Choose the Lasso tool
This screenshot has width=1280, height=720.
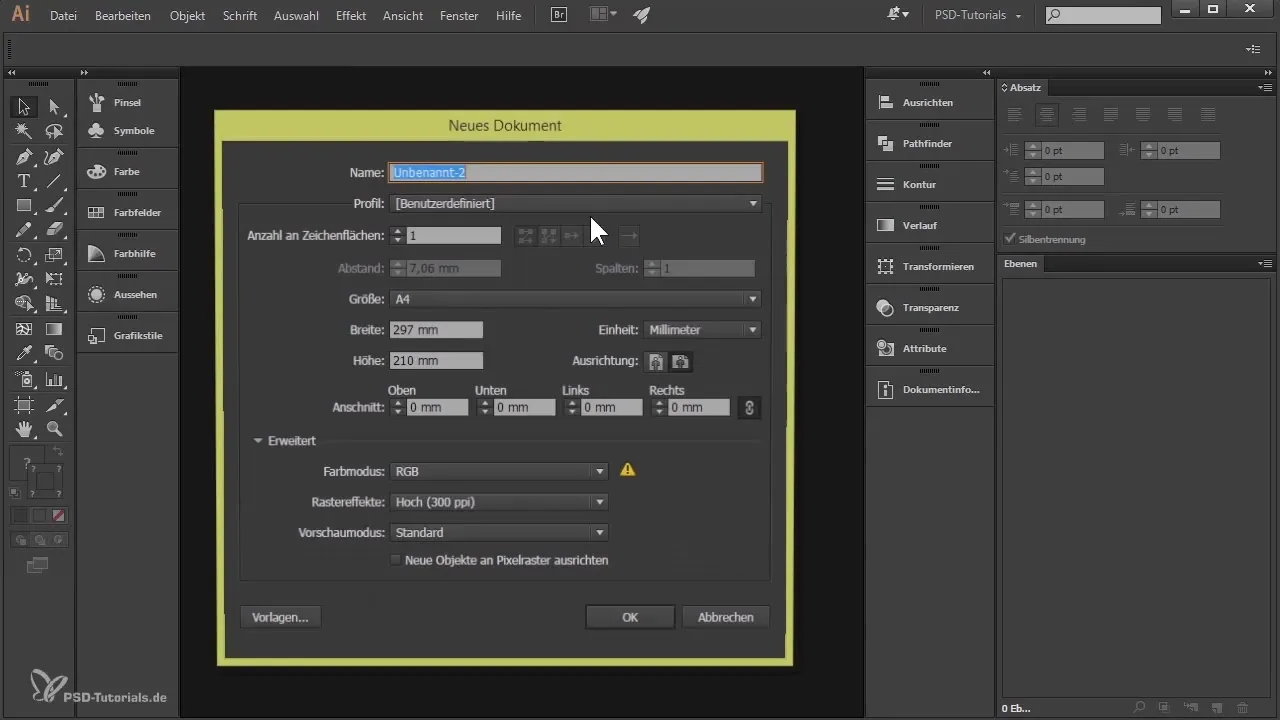click(x=54, y=131)
